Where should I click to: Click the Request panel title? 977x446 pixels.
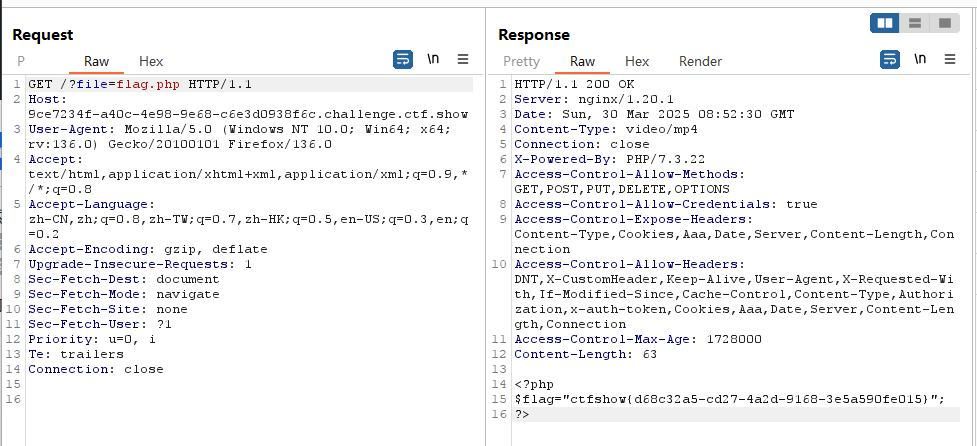point(43,35)
